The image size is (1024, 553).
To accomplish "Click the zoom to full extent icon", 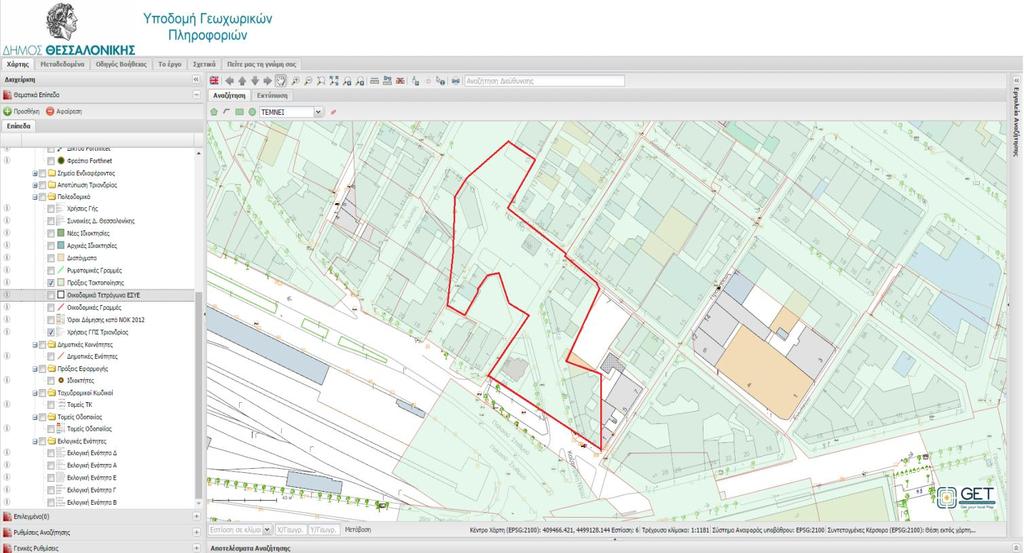I will pos(334,81).
